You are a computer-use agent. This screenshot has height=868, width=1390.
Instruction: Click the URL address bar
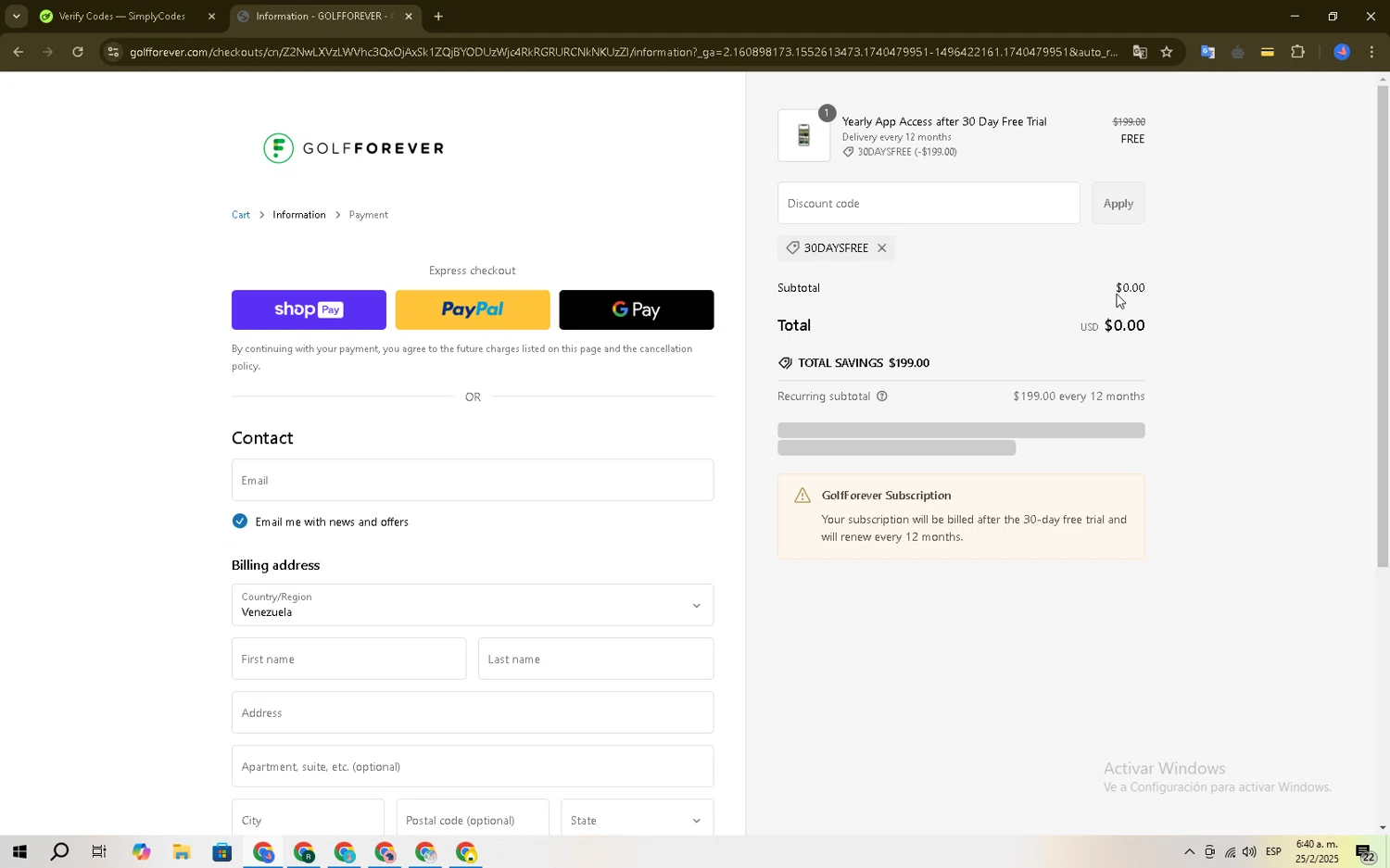623,52
